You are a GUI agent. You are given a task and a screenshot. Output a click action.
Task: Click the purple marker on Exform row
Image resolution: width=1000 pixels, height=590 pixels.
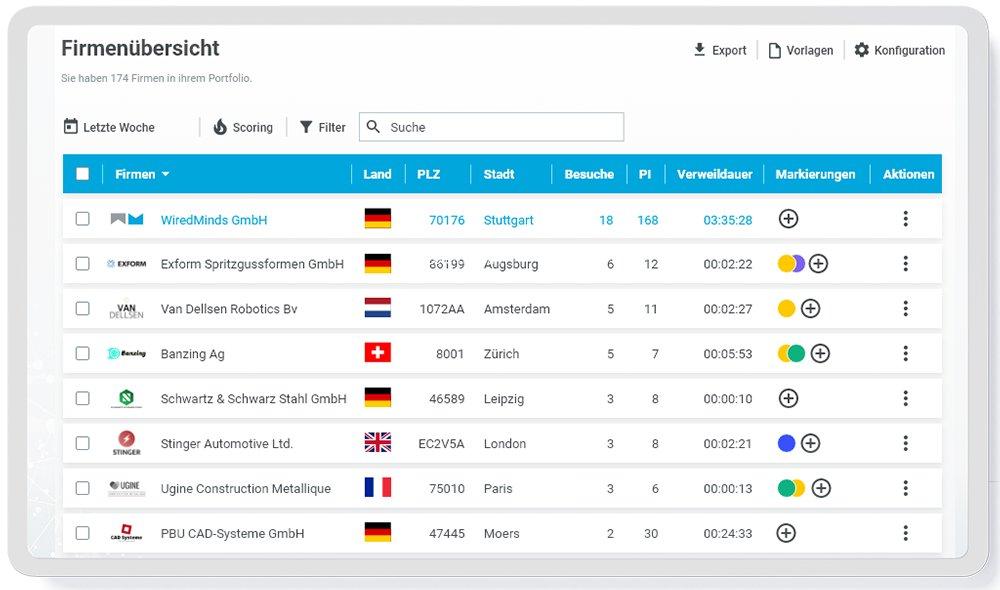[800, 263]
